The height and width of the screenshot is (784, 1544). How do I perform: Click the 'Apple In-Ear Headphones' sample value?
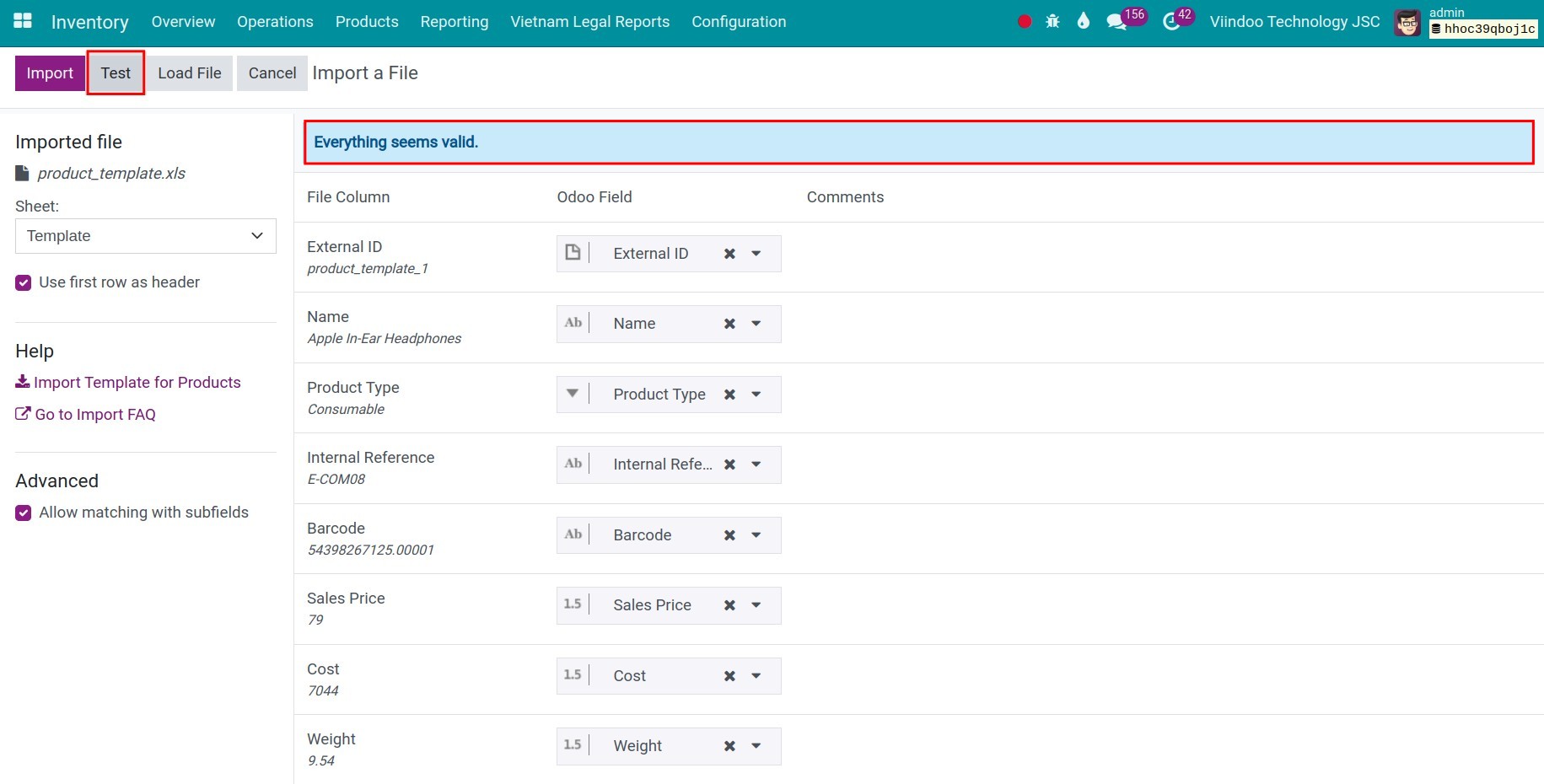point(385,339)
